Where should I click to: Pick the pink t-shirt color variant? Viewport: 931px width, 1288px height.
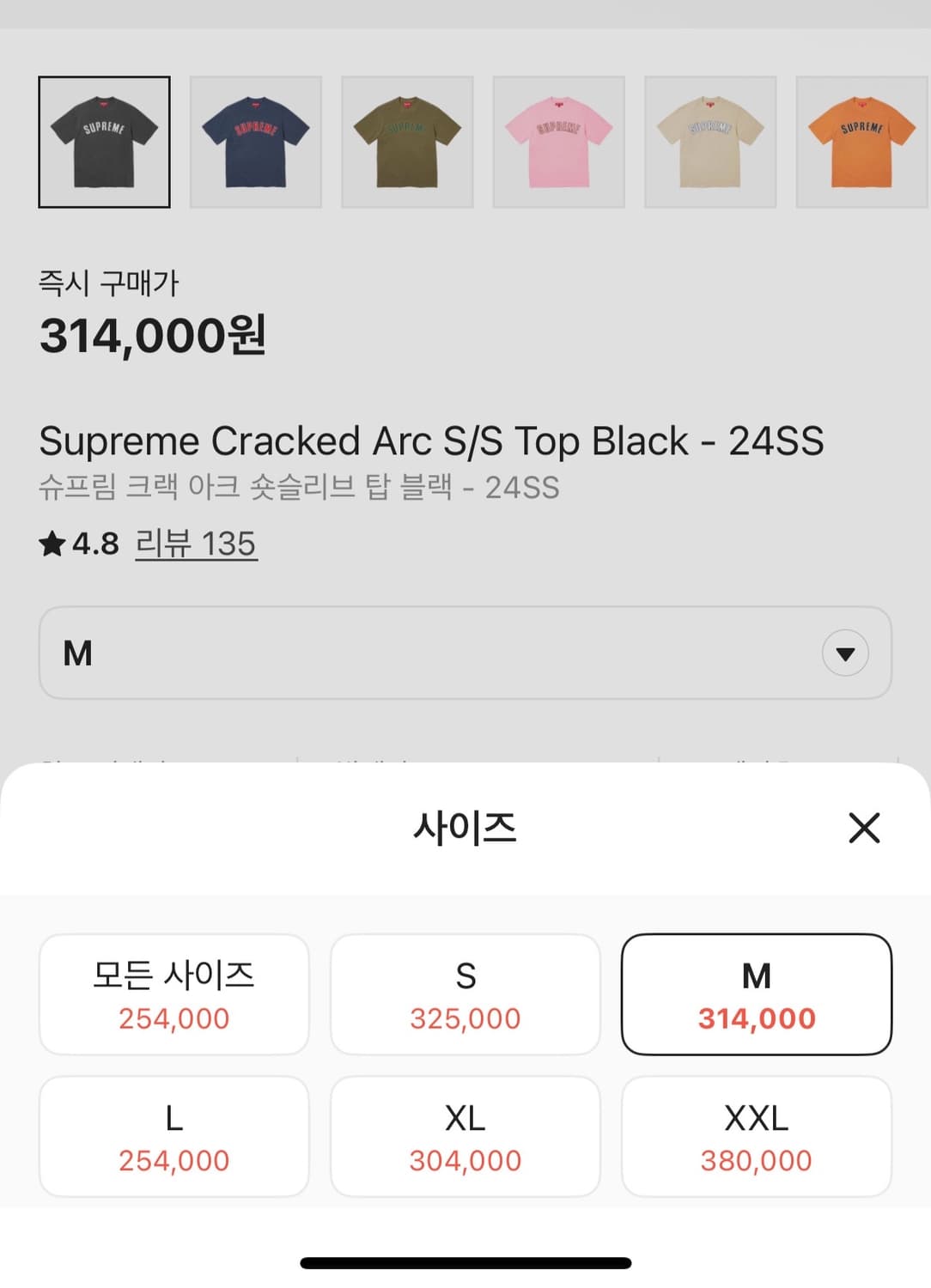pos(559,143)
